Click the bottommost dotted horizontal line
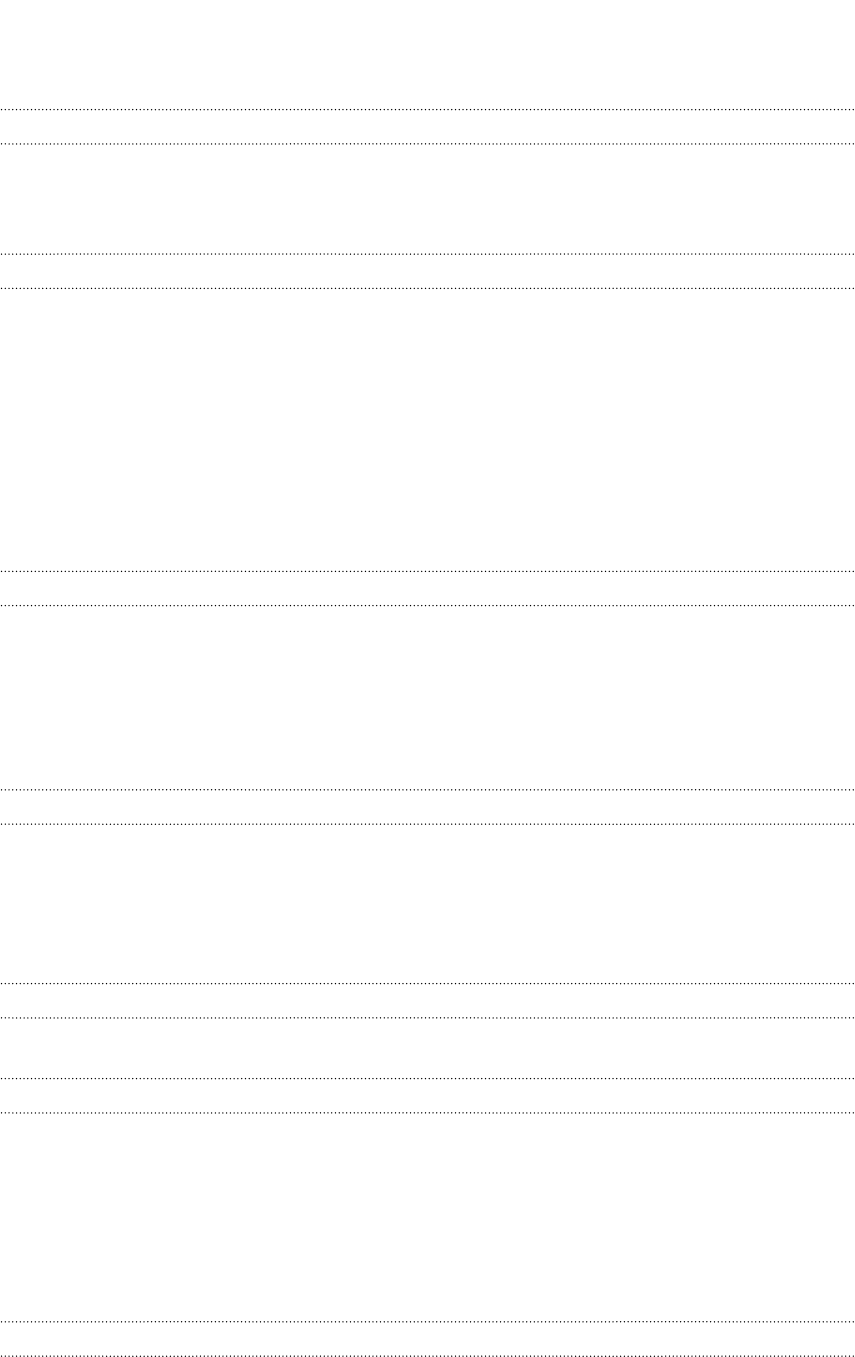The width and height of the screenshot is (855, 1357). pyautogui.click(x=427, y=1356)
